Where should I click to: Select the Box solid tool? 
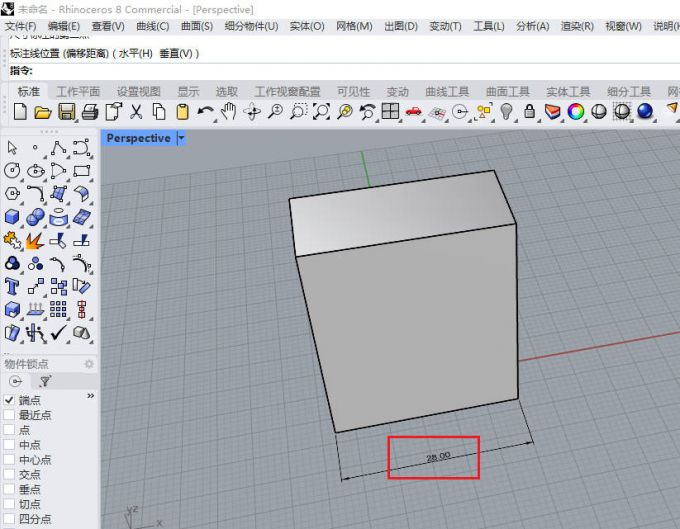click(12, 217)
